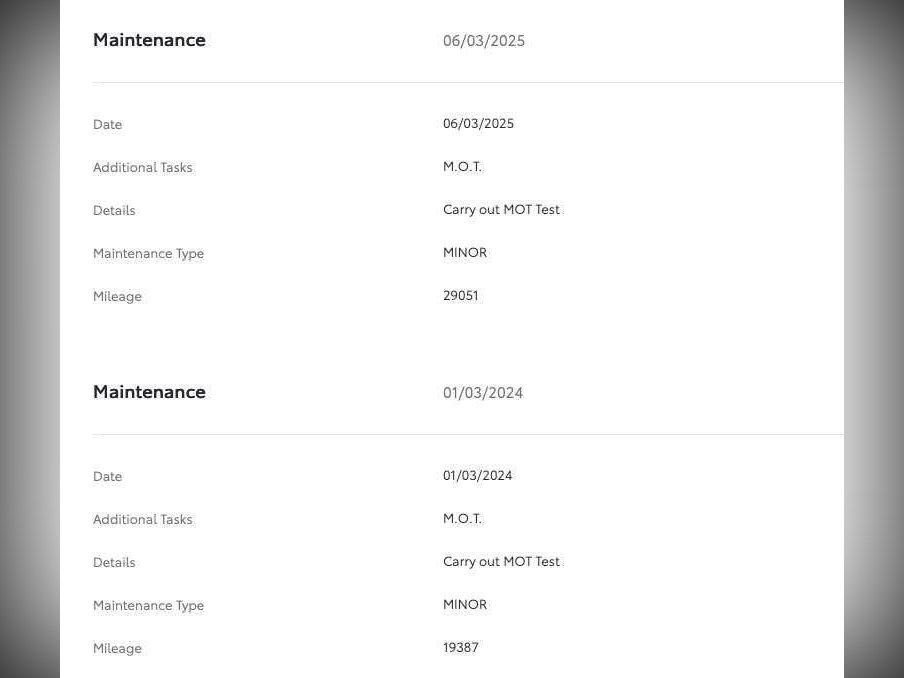Select the 01/03/2024 header date
This screenshot has height=678, width=904.
[x=483, y=393]
